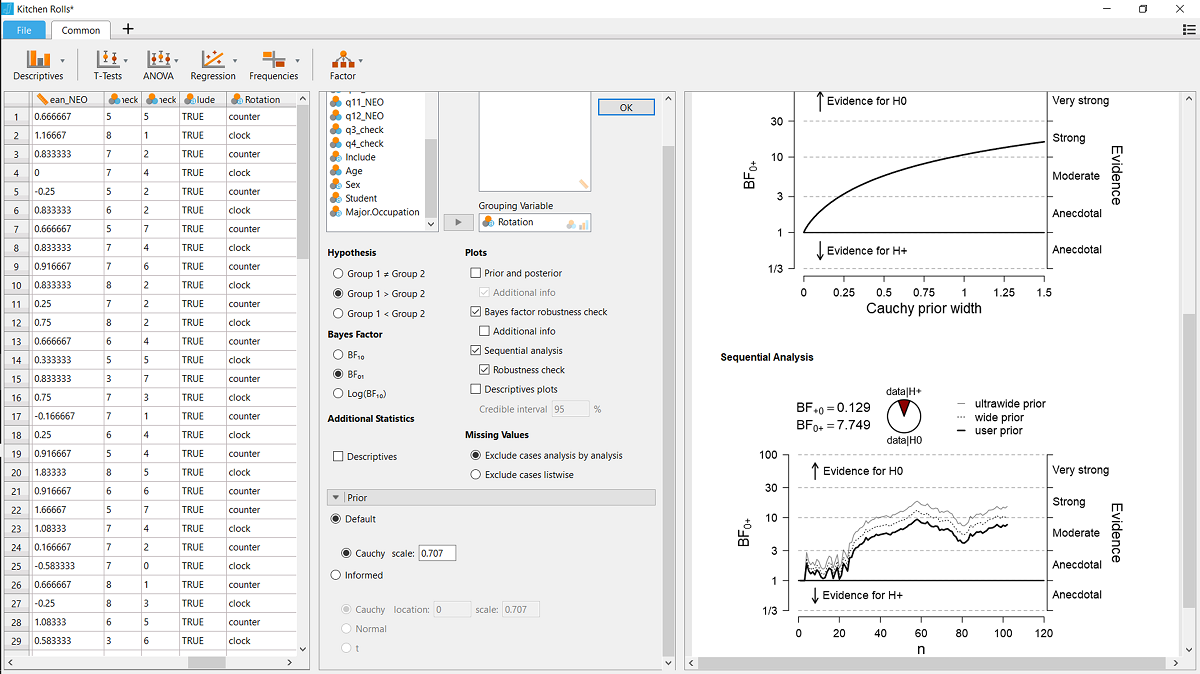Open the Factor analysis menu
This screenshot has height=674, width=1200.
point(343,65)
